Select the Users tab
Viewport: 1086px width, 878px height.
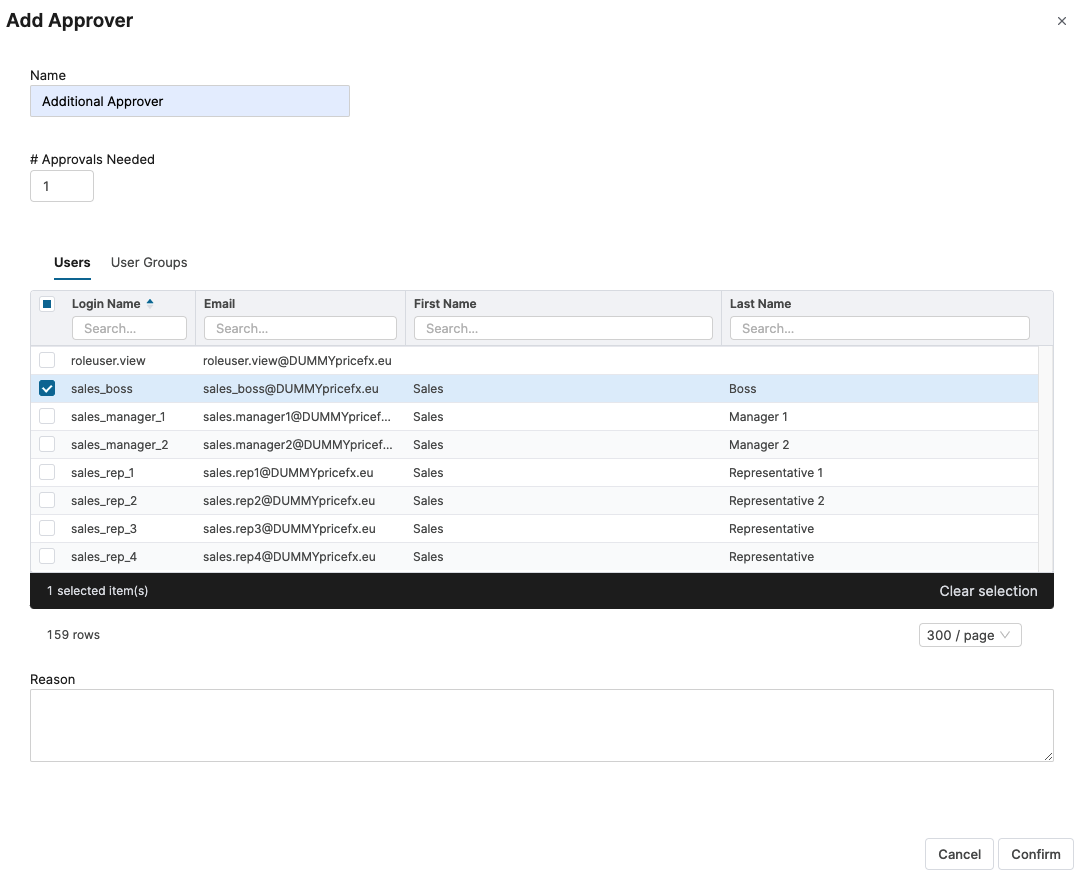(72, 262)
